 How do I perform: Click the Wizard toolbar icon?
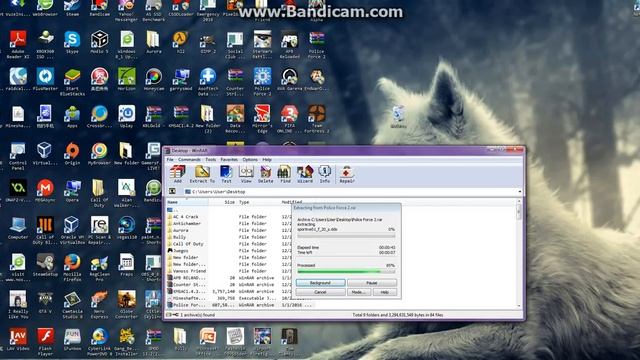pos(305,174)
